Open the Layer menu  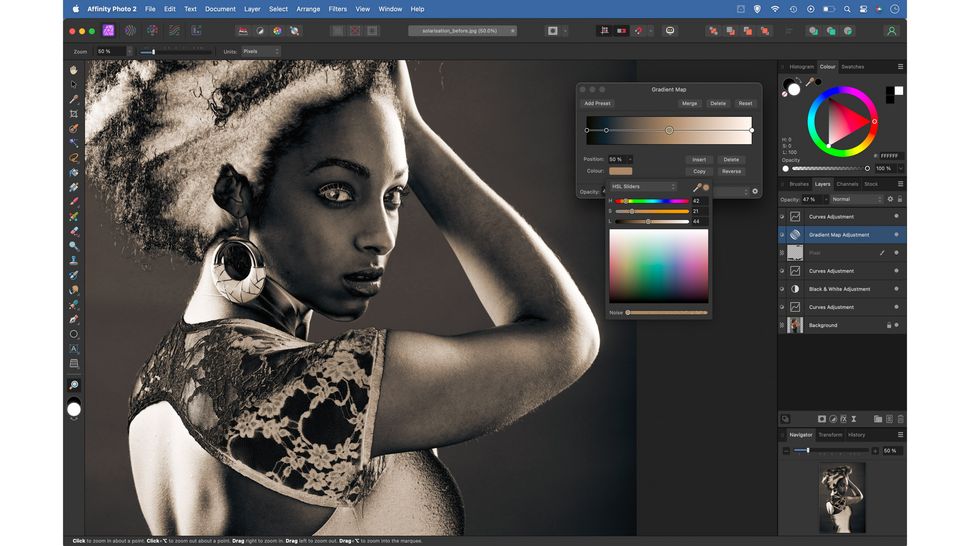click(x=252, y=9)
